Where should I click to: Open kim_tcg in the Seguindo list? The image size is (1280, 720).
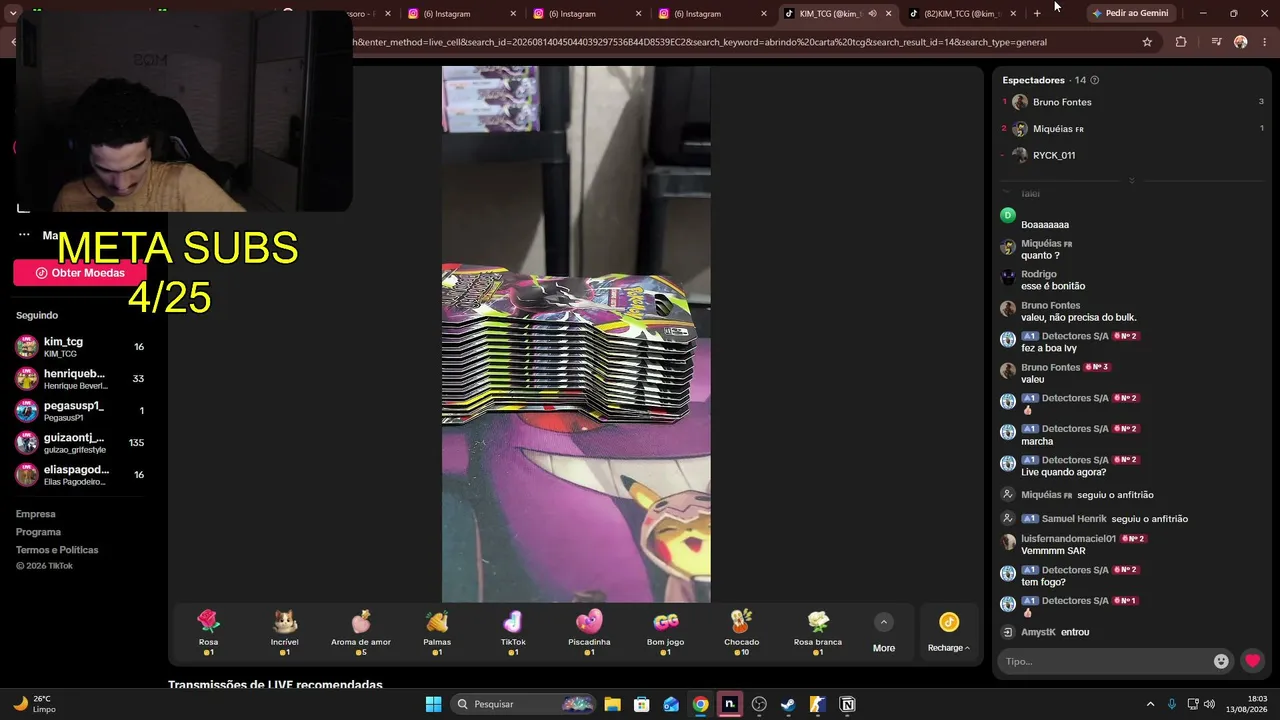[80, 347]
